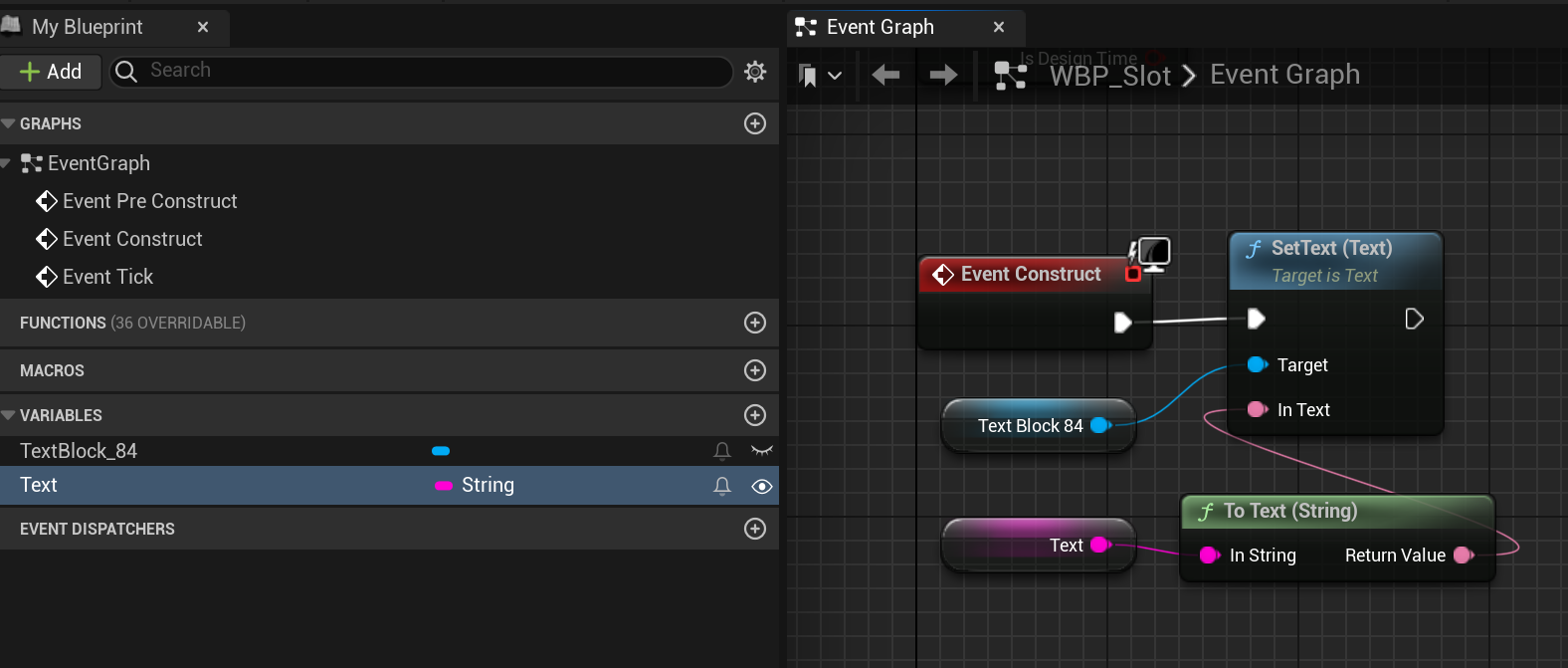Image resolution: width=1568 pixels, height=668 pixels.
Task: Click the graph icon beside WBP_Slot breadcrumb
Action: coord(1011,75)
